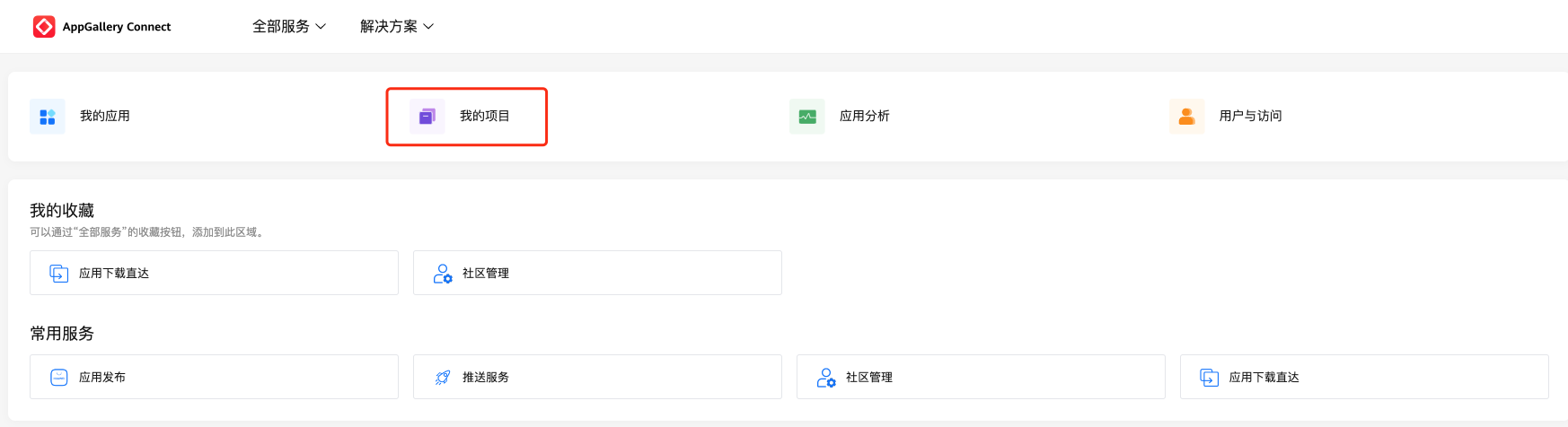
Task: Open 应用分析 text link
Action: [865, 116]
